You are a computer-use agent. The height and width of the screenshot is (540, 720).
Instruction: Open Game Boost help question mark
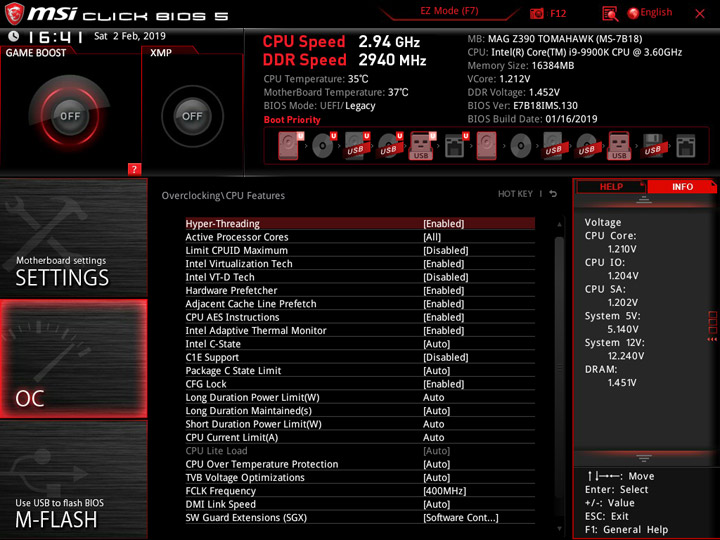[x=134, y=169]
